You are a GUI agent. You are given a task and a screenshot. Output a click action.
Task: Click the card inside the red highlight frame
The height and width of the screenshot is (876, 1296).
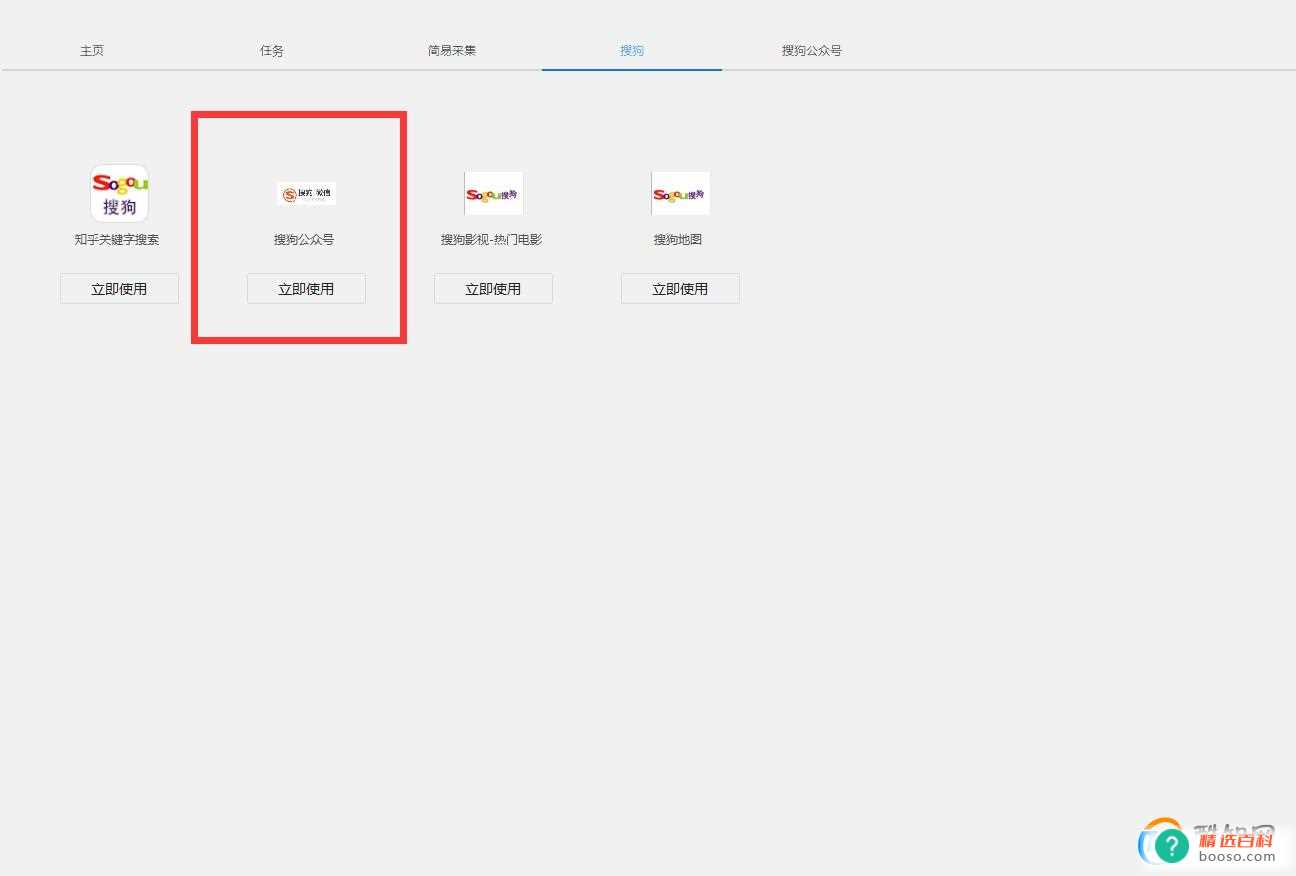click(x=298, y=227)
